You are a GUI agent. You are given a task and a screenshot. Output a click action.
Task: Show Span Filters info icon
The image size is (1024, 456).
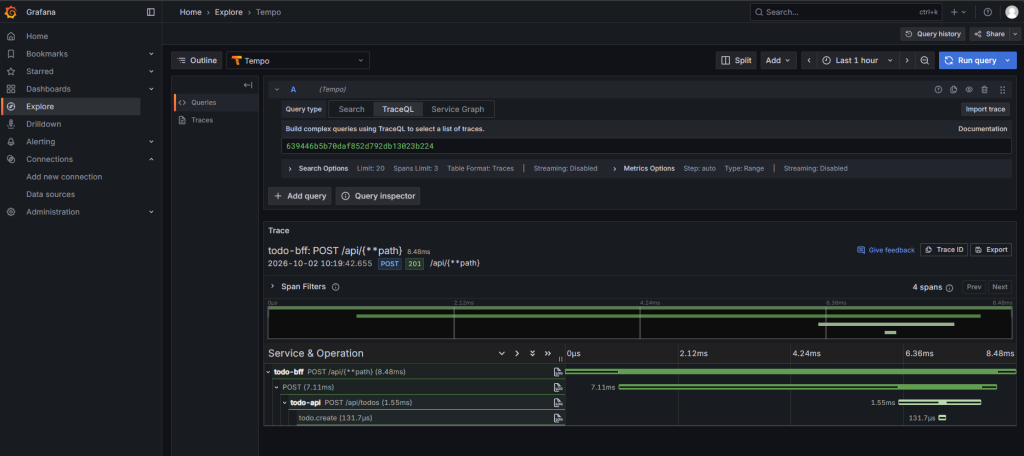336,287
